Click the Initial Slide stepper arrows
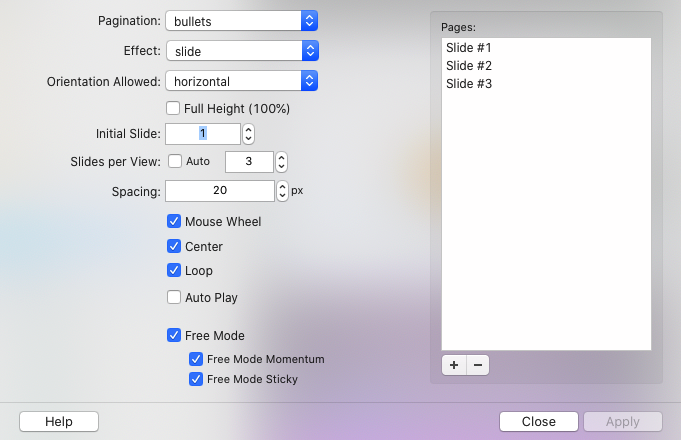This screenshot has height=440, width=681. [x=249, y=134]
